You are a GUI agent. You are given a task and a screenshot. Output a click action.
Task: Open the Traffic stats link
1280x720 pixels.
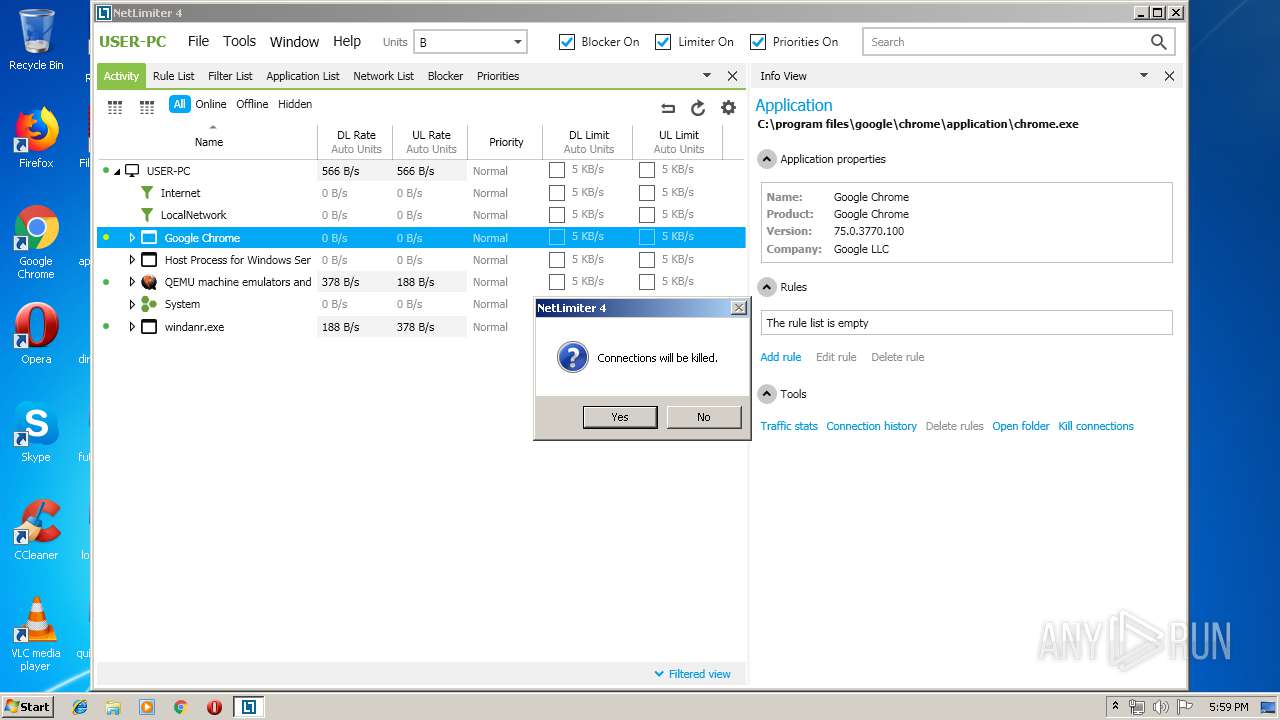coord(789,426)
